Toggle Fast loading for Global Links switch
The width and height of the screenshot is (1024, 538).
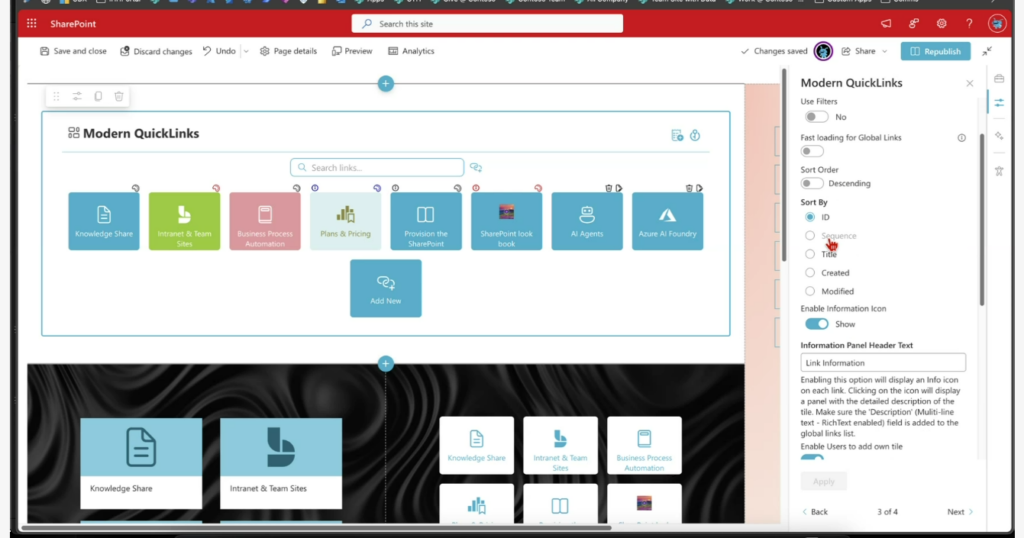point(812,151)
